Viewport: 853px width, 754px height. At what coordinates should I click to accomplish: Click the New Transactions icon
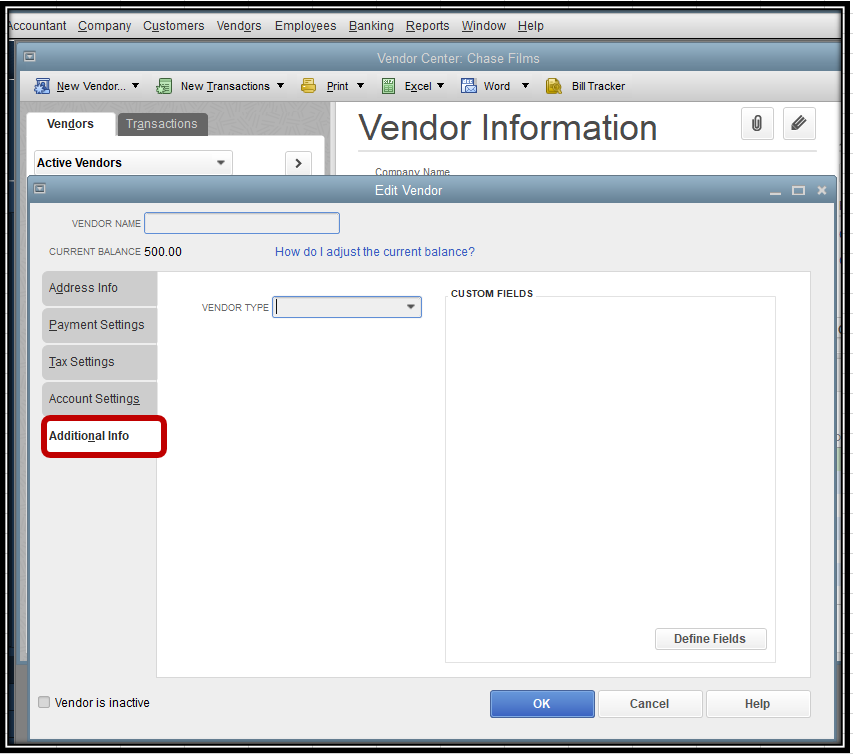click(165, 86)
